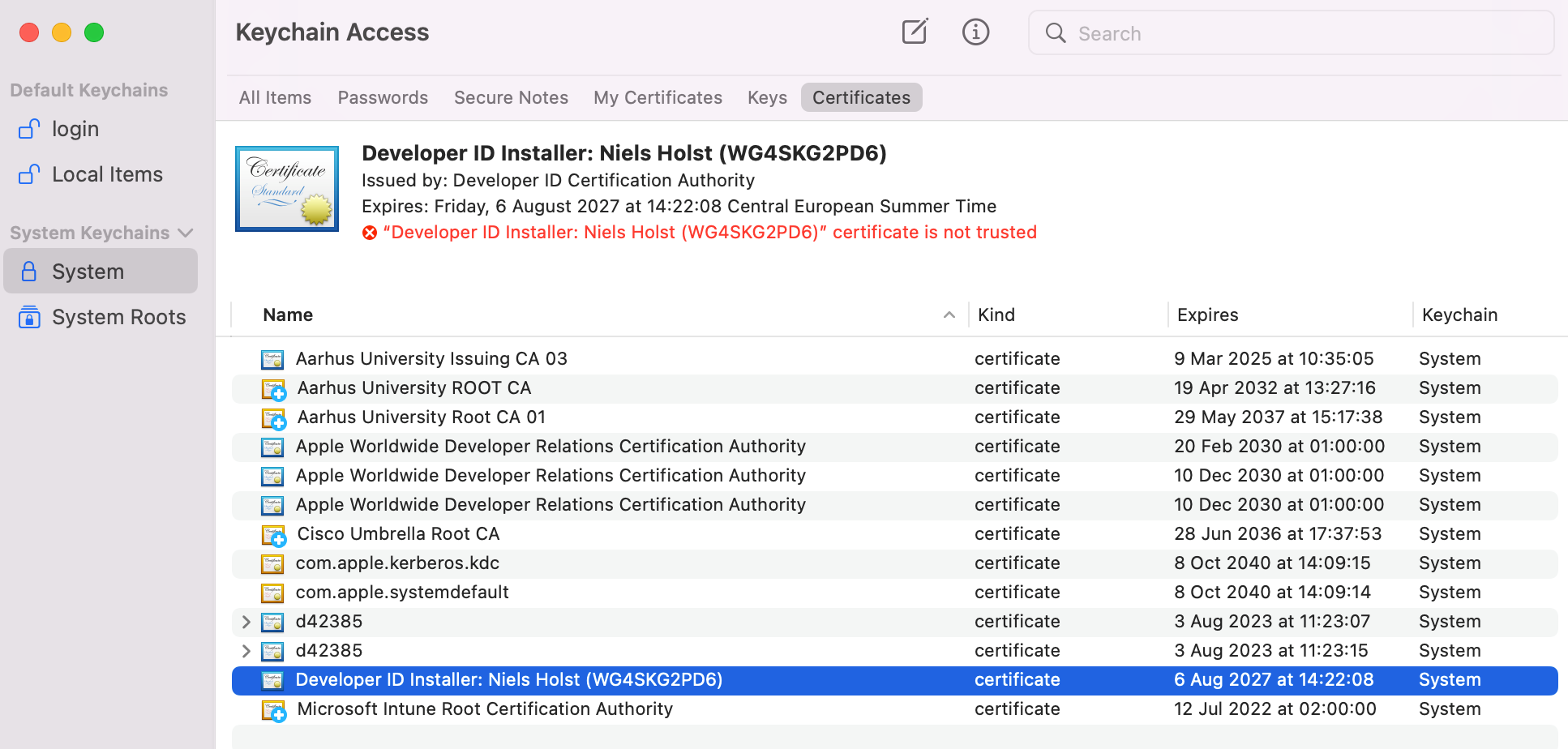The height and width of the screenshot is (749, 1568).
Task: Click the com.apple.kerberos.kdc certificate icon
Action: (x=272, y=563)
